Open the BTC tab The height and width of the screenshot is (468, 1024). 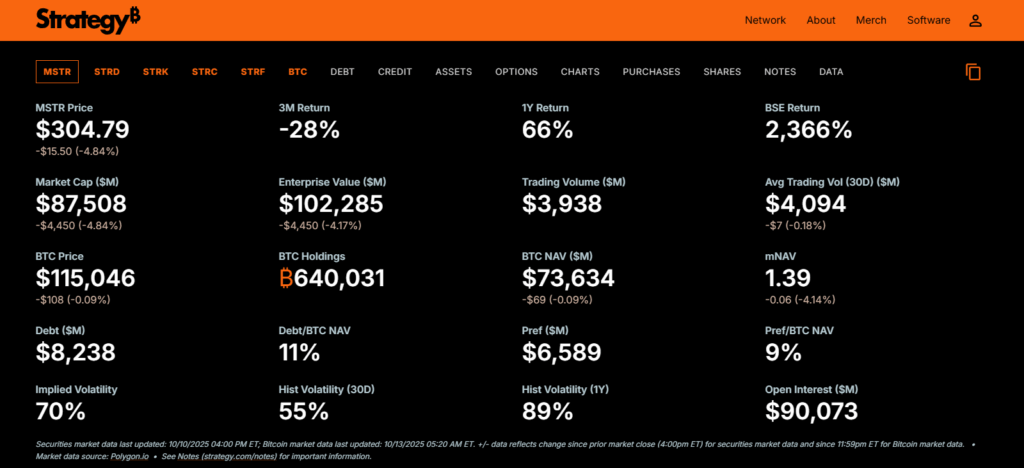click(x=298, y=72)
